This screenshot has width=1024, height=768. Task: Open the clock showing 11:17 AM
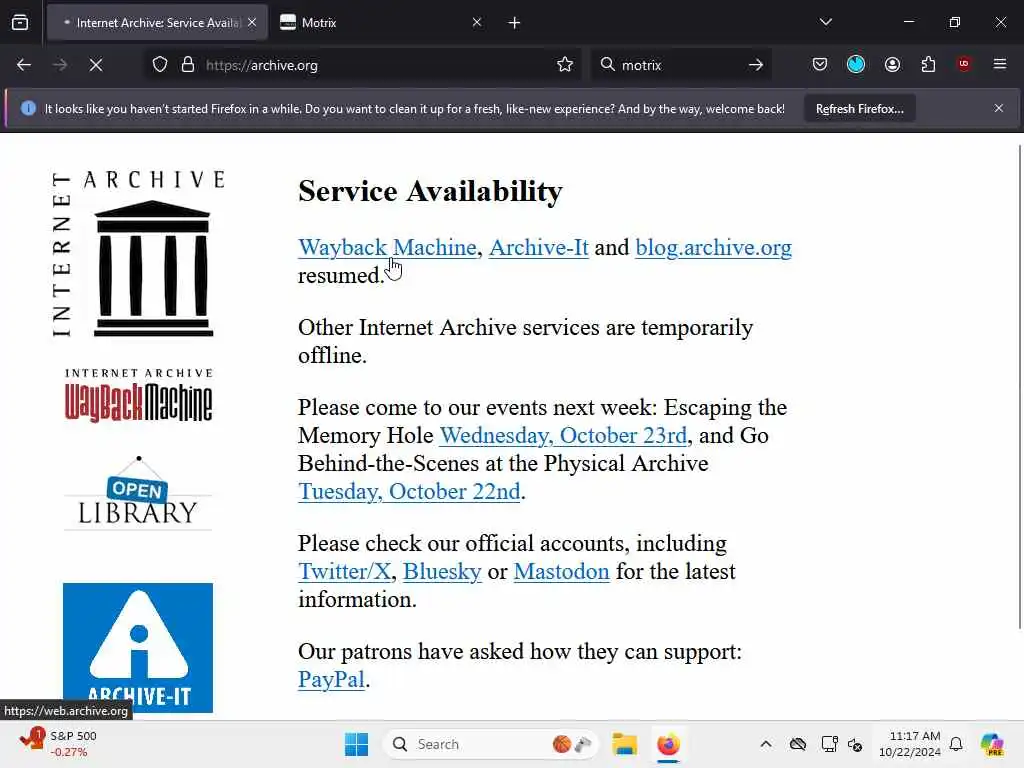910,744
